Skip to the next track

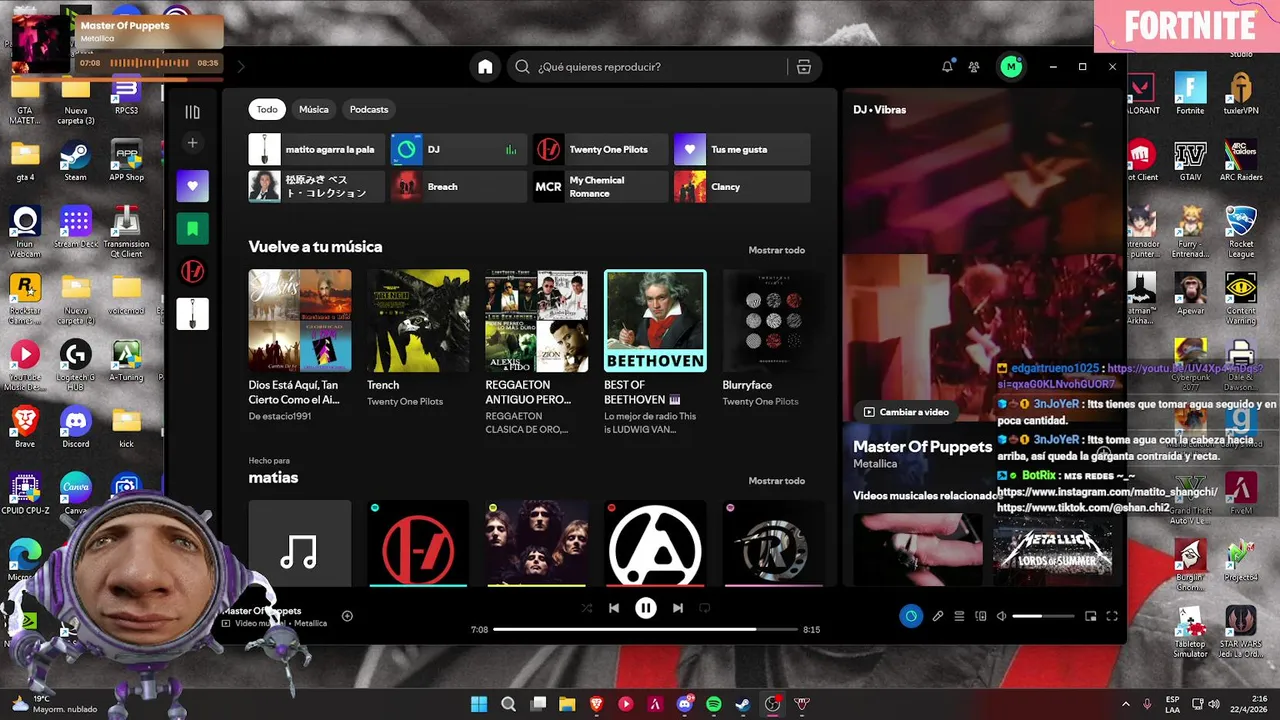click(678, 608)
